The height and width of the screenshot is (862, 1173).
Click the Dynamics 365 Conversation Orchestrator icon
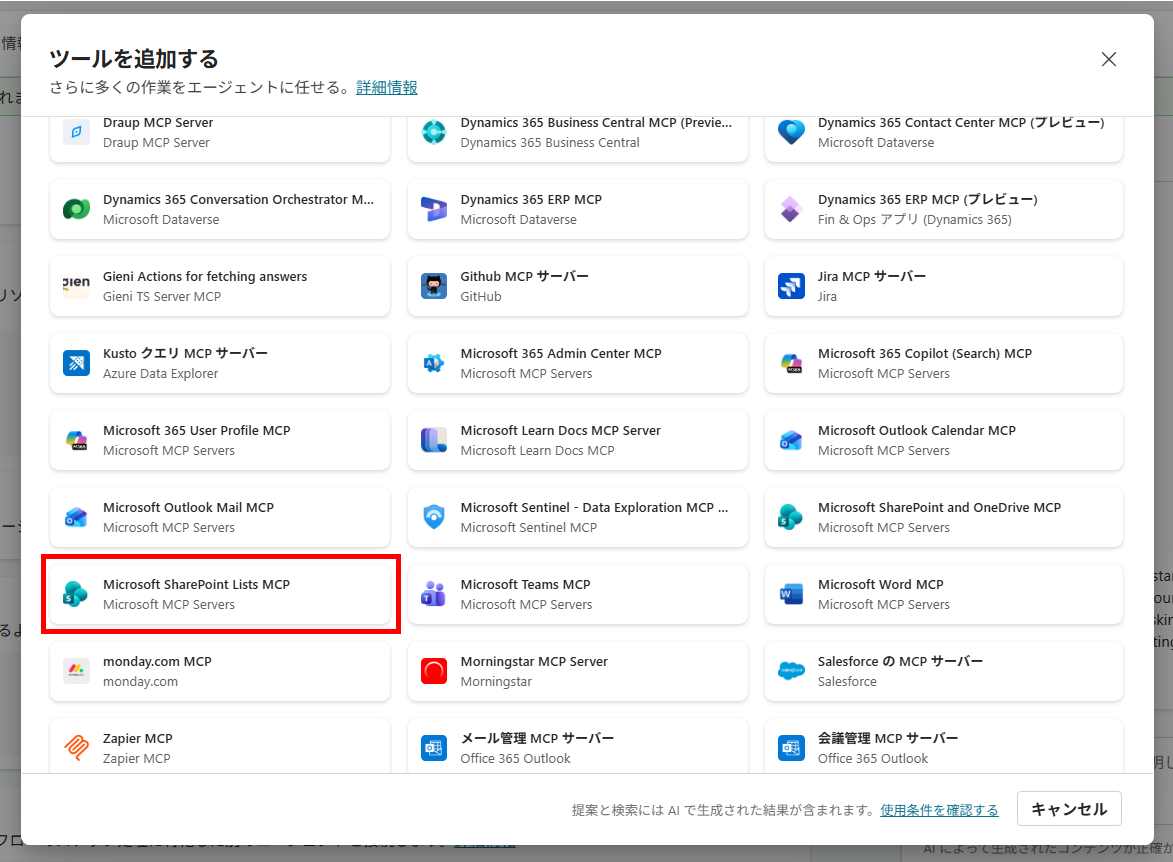[76, 210]
